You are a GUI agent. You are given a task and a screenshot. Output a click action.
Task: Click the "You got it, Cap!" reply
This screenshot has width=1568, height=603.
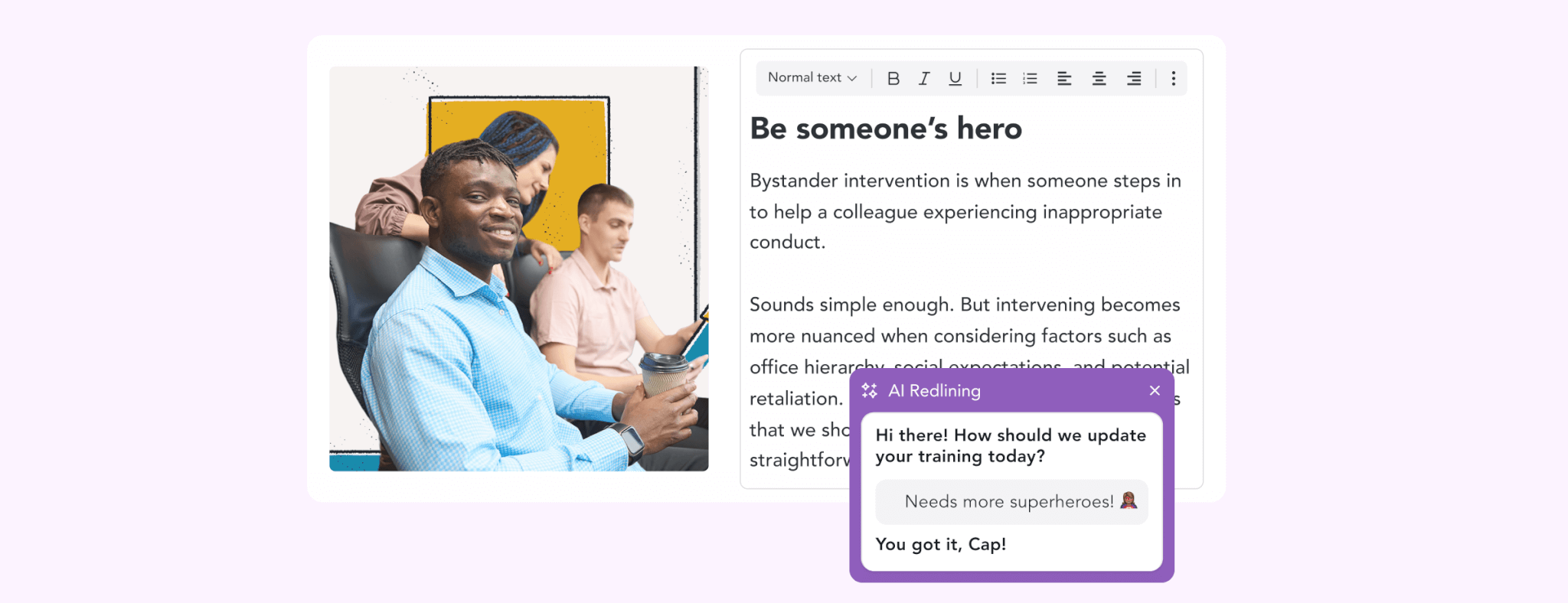940,545
